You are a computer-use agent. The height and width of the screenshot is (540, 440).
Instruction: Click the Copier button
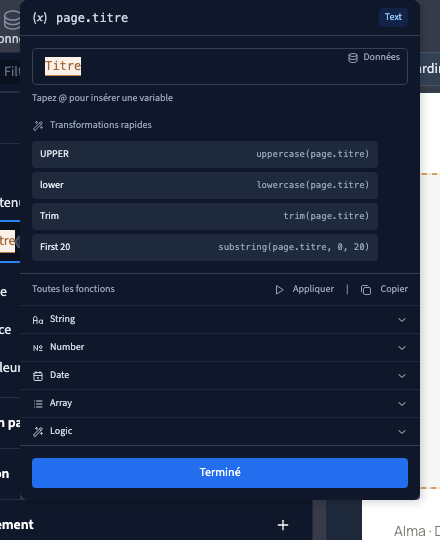coord(384,289)
